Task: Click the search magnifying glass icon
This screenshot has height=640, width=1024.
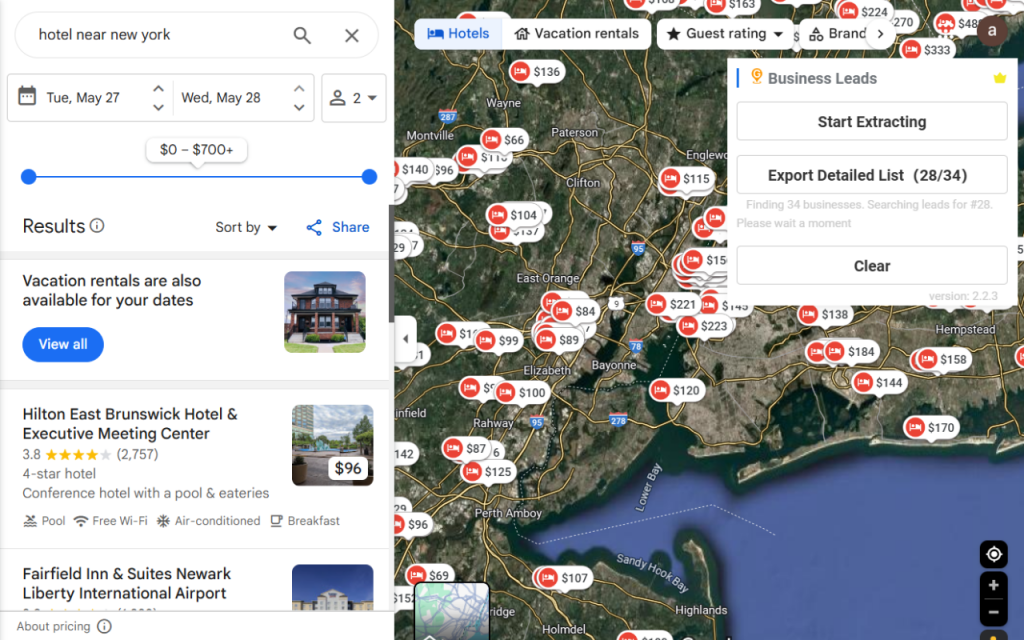Action: tap(302, 34)
